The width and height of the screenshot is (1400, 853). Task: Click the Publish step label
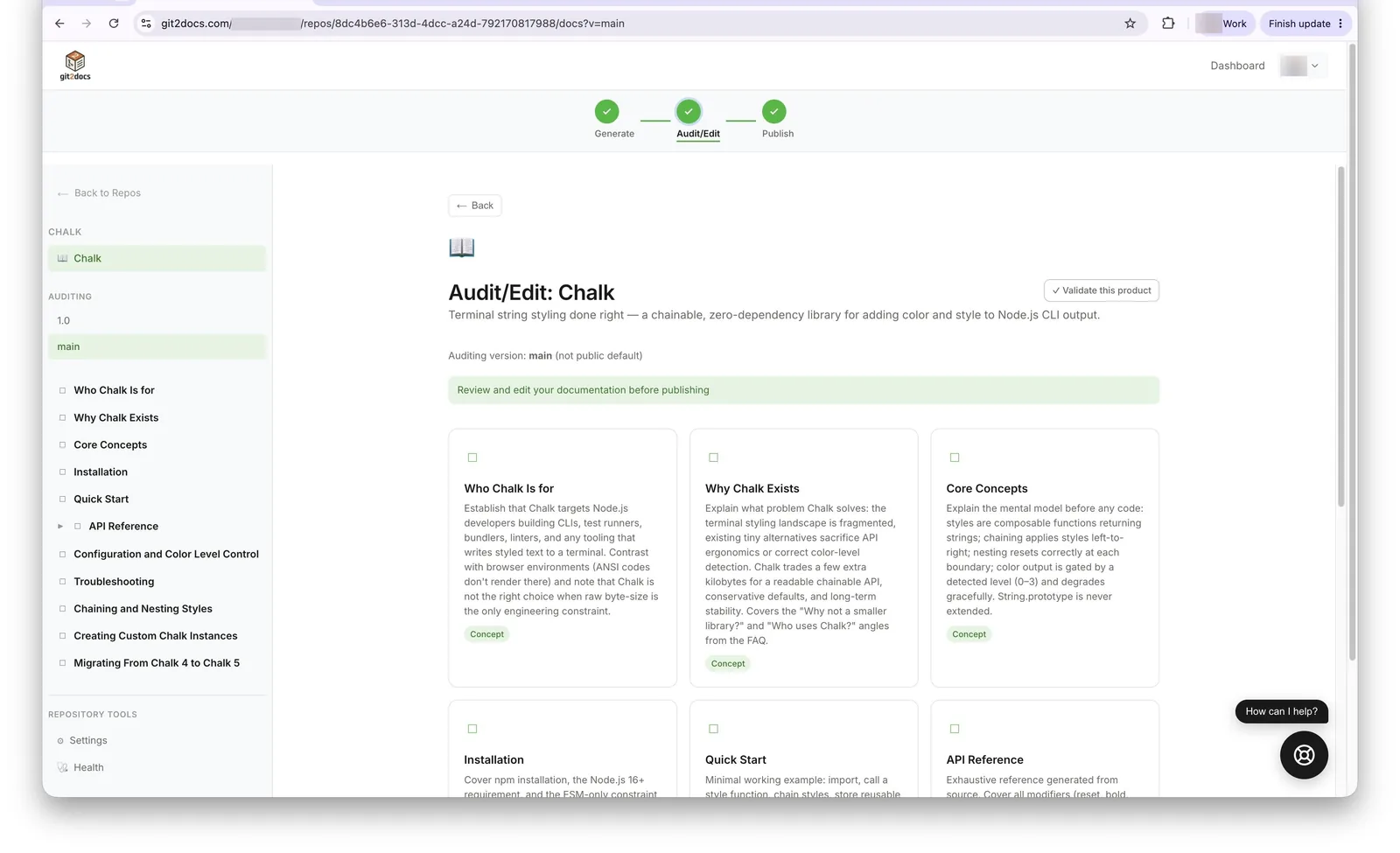777,134
